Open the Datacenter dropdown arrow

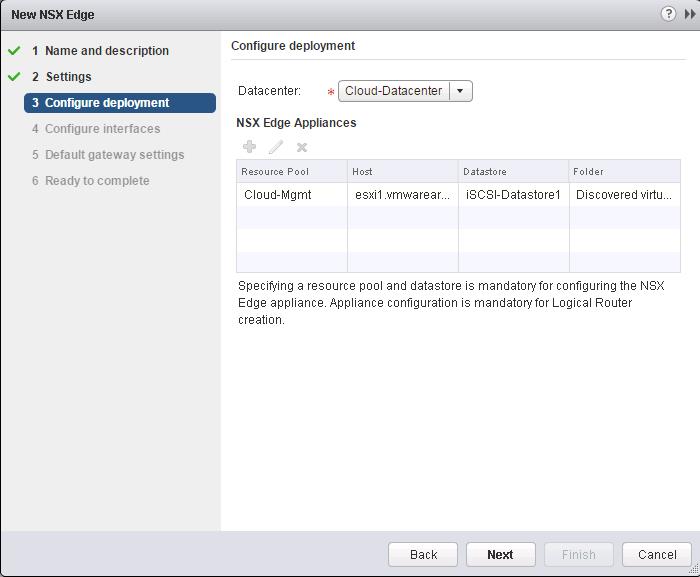(x=460, y=91)
